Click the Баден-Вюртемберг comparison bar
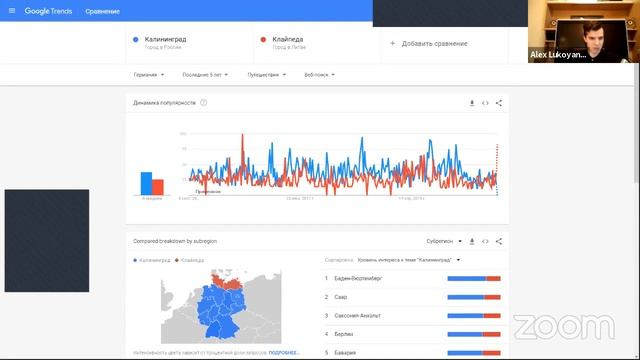Viewport: 640px width, 360px height. click(x=474, y=279)
